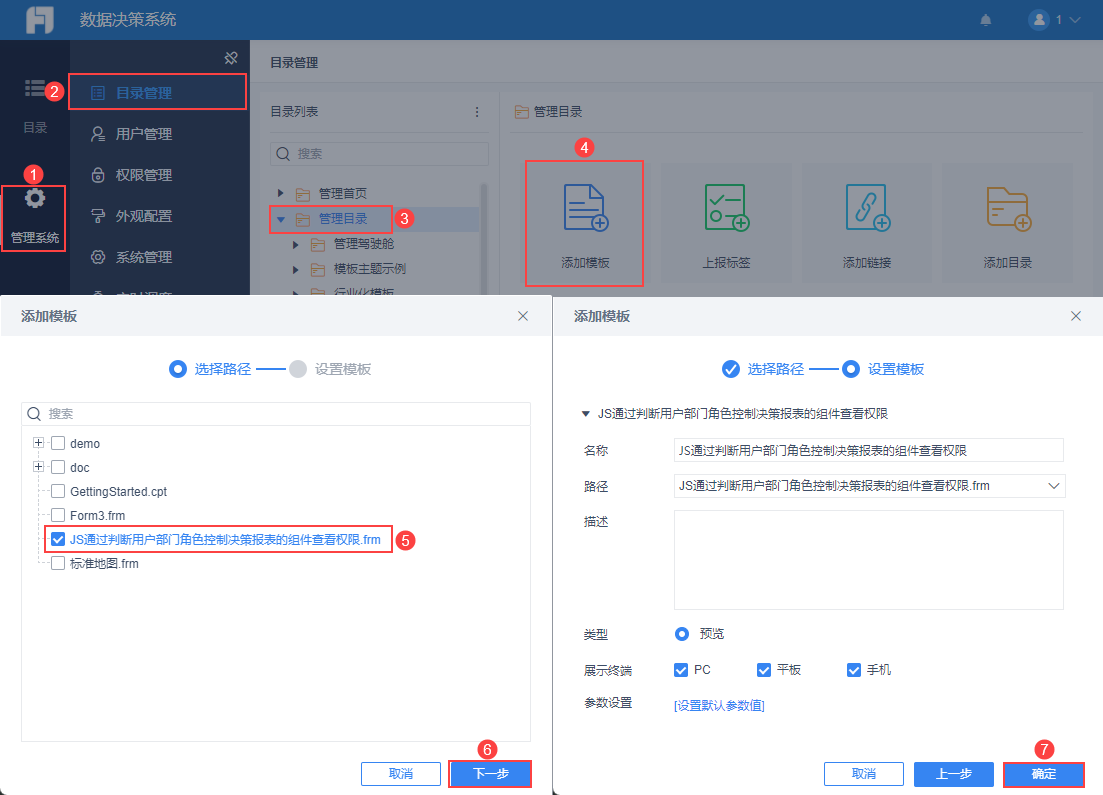The image size is (1103, 795).
Task: Click the 权限管理 lock icon
Action: coord(98,174)
